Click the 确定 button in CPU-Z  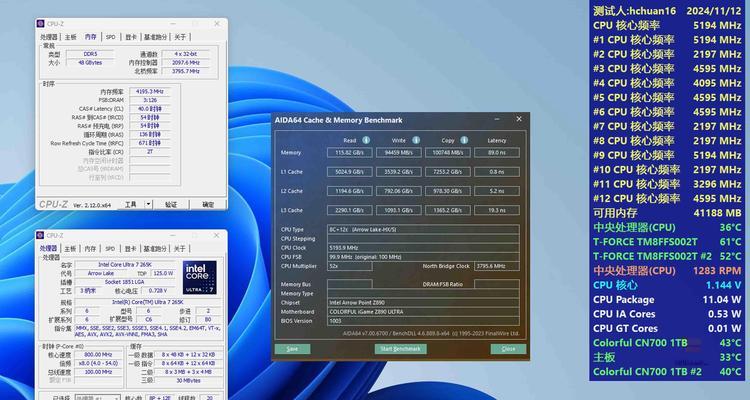[x=208, y=204]
